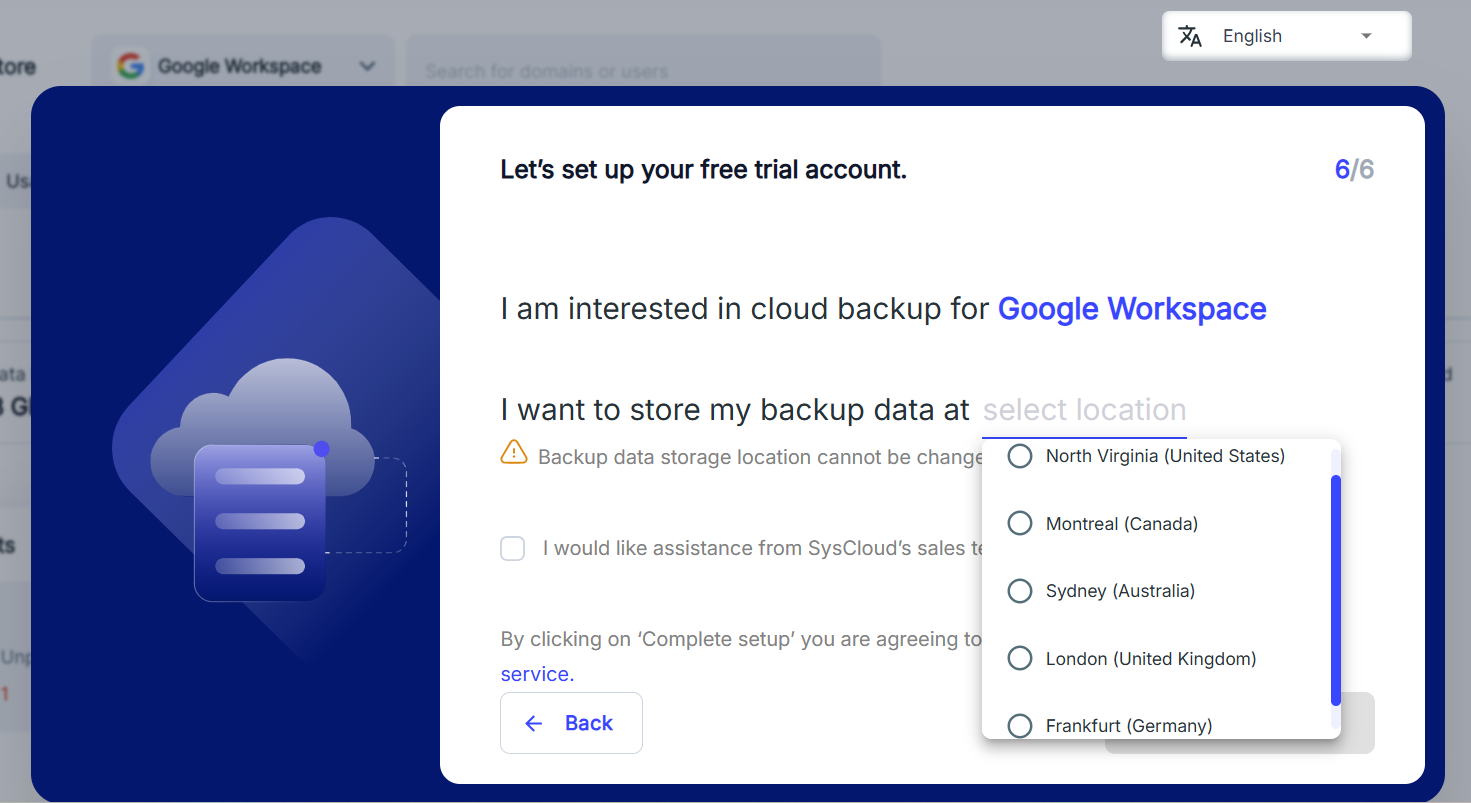Image resolution: width=1471 pixels, height=803 pixels.
Task: Click the storage location warning text
Action: tap(760, 457)
